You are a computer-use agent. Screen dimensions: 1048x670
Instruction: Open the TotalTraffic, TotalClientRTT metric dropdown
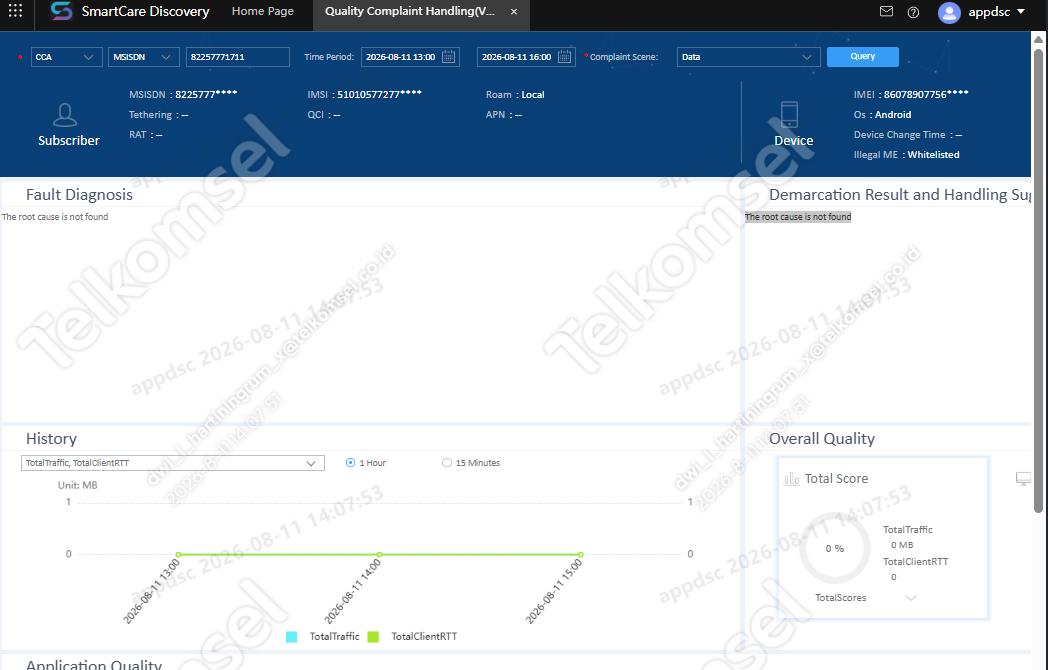coord(173,463)
